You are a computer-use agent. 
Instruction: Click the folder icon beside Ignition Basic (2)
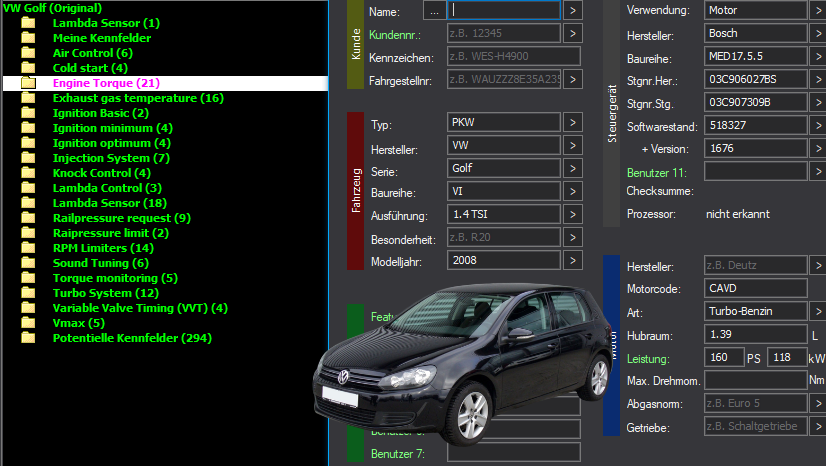click(x=28, y=113)
